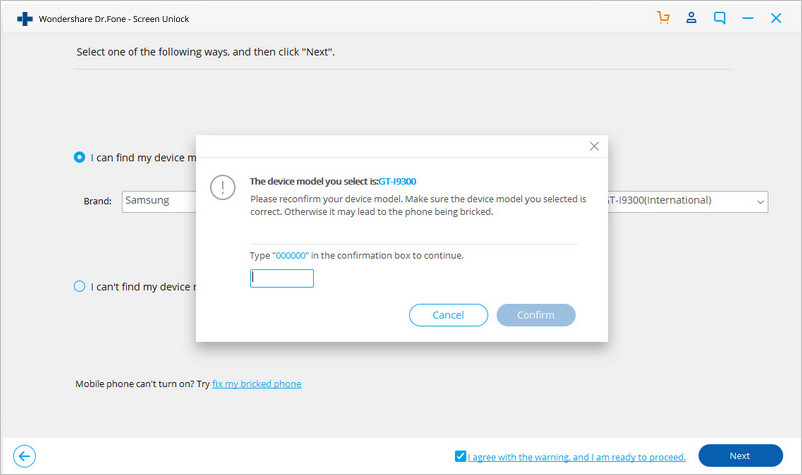
Task: Close the device model confirmation dialog
Action: coord(594,146)
